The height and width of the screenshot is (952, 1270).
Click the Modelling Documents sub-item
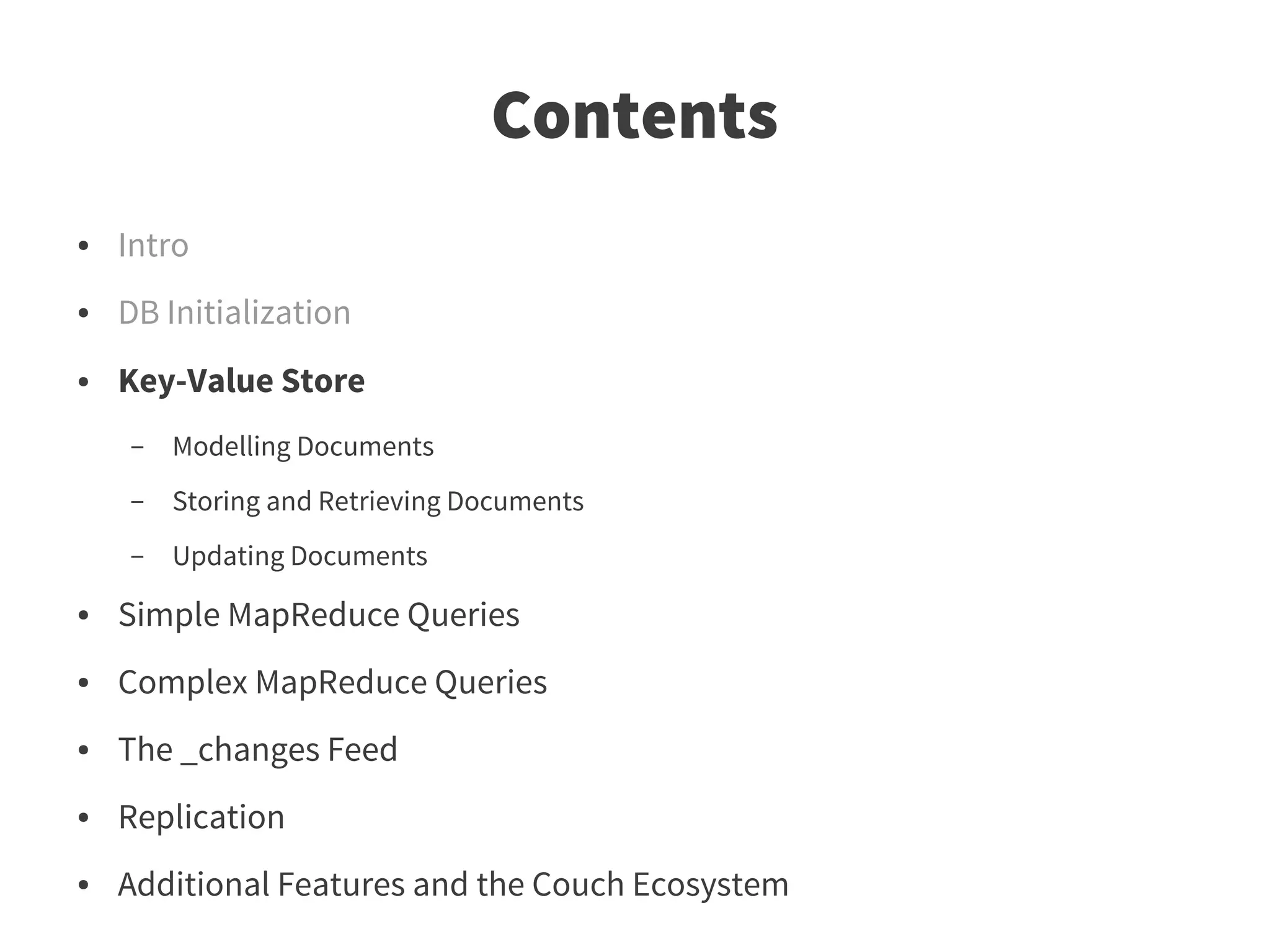coord(303,447)
